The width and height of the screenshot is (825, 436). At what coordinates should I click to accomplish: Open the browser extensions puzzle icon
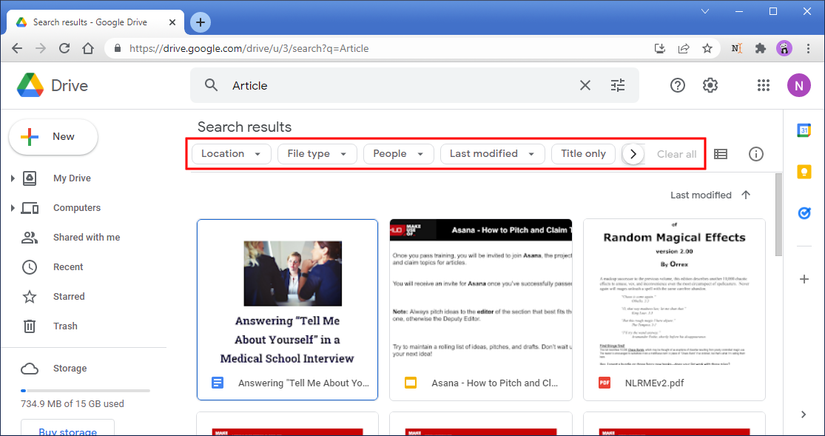pyautogui.click(x=760, y=48)
